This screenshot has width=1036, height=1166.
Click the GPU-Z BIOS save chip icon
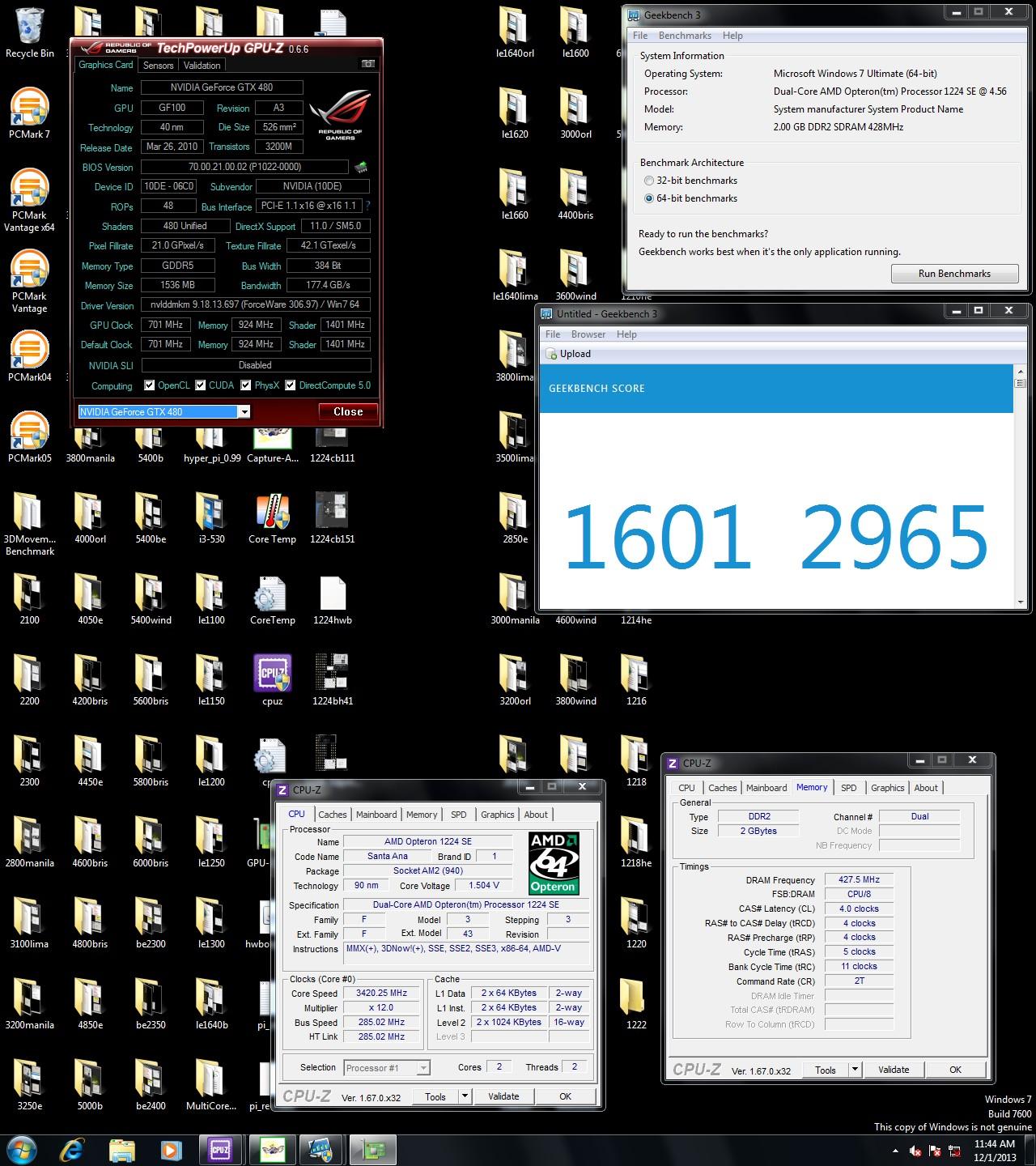pyautogui.click(x=360, y=167)
